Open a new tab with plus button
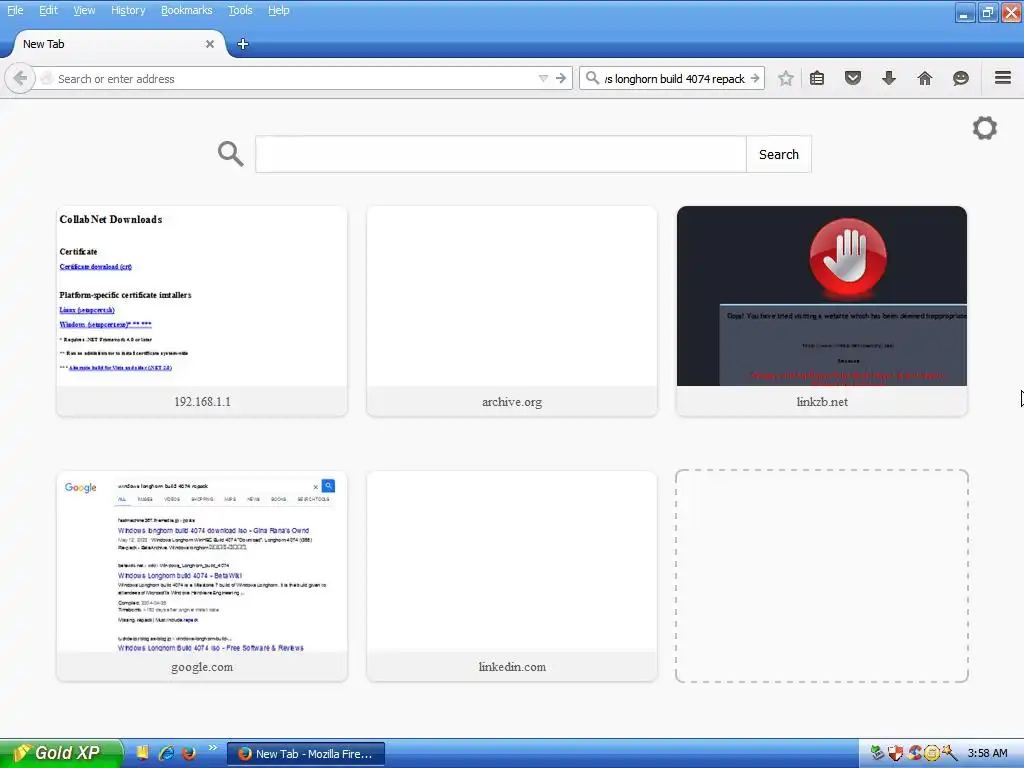The height and width of the screenshot is (768, 1024). tap(243, 44)
